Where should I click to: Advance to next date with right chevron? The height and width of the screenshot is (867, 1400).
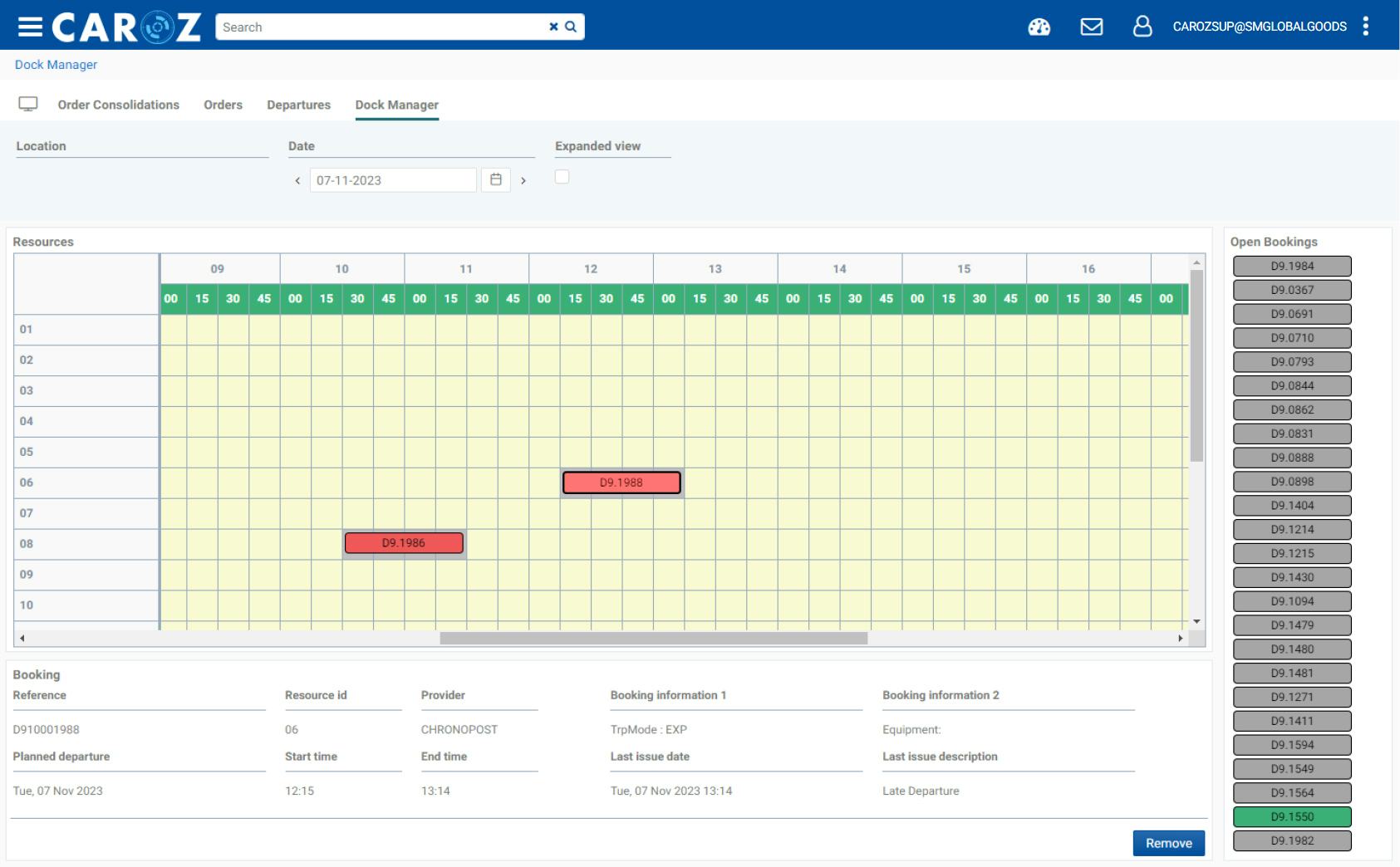[524, 180]
